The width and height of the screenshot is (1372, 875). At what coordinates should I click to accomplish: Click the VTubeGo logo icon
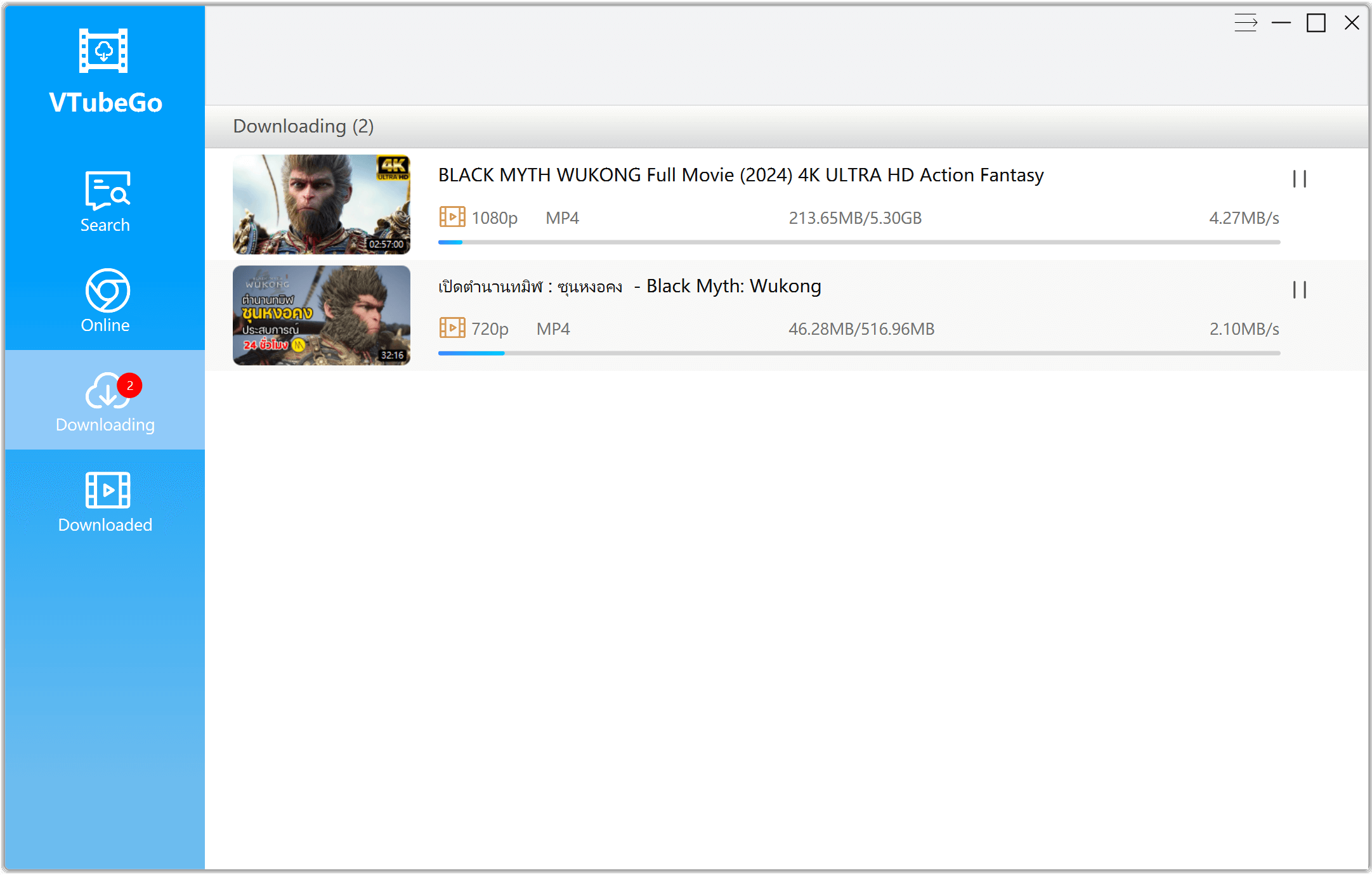click(x=104, y=51)
